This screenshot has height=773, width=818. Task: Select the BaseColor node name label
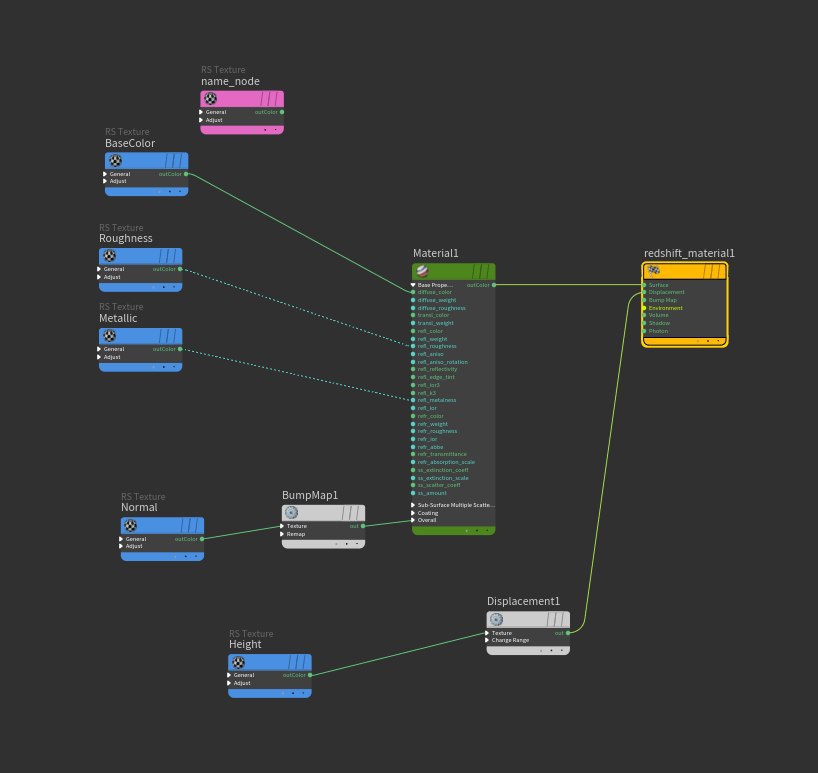130,143
